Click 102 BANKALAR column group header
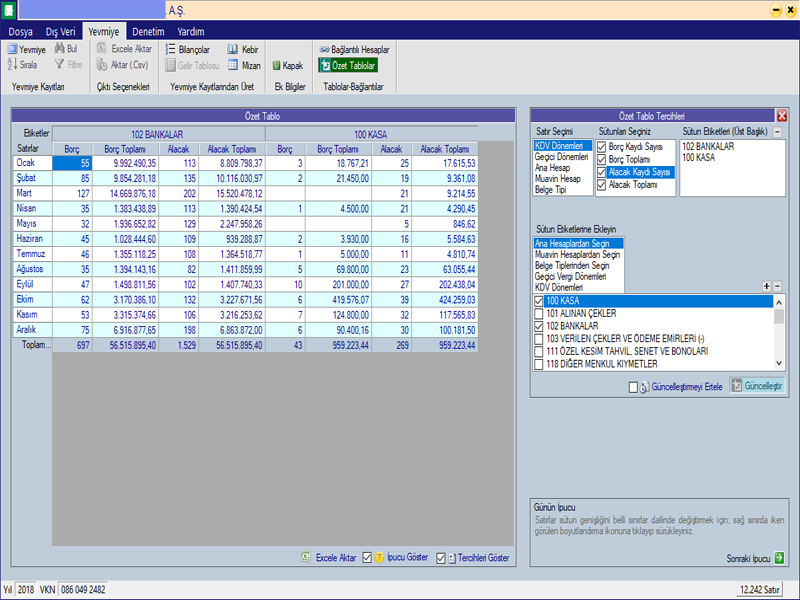The height and width of the screenshot is (600, 800). tap(158, 134)
